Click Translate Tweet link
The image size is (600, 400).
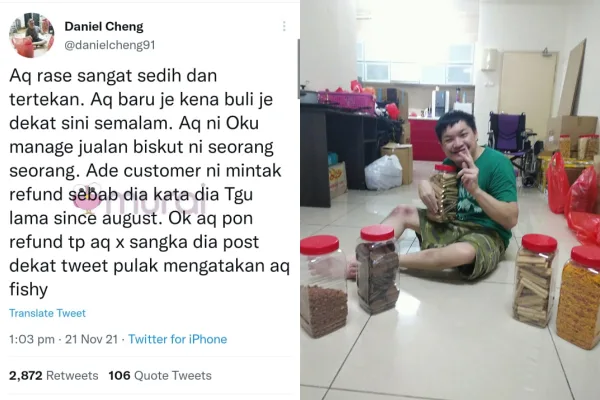(x=47, y=313)
